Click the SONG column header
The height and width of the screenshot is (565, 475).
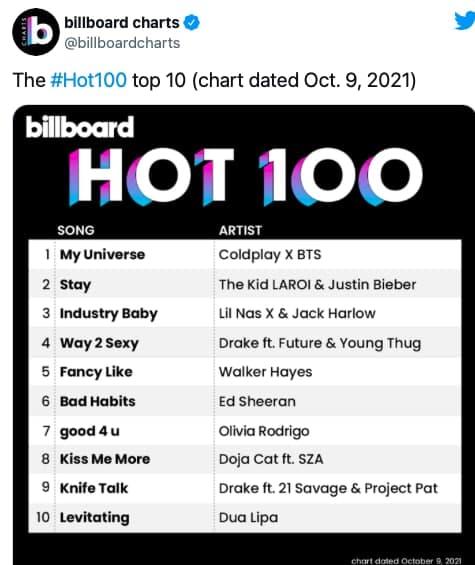(x=76, y=230)
